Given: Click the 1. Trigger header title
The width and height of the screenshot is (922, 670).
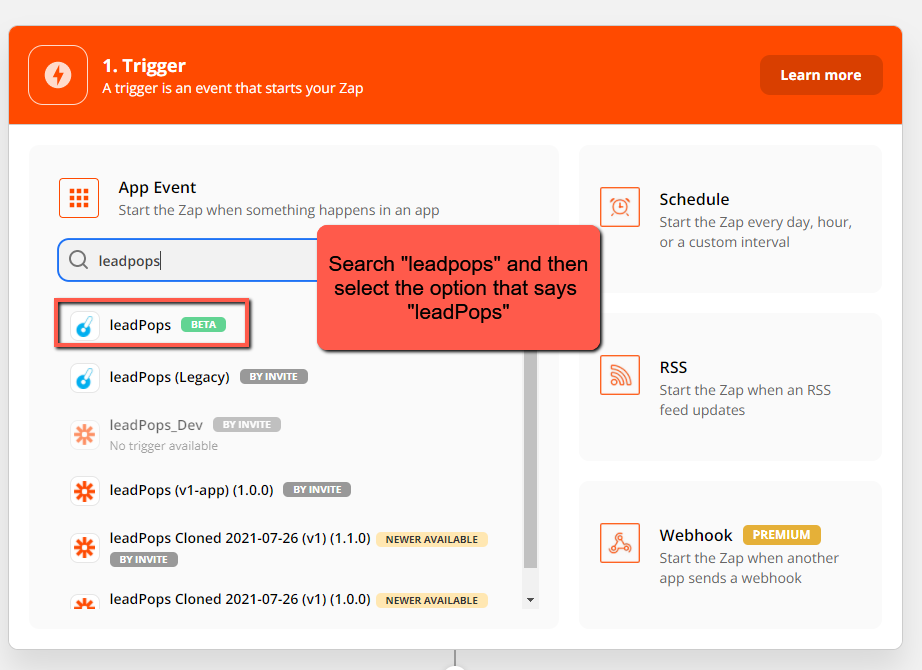Looking at the screenshot, I should (x=144, y=66).
